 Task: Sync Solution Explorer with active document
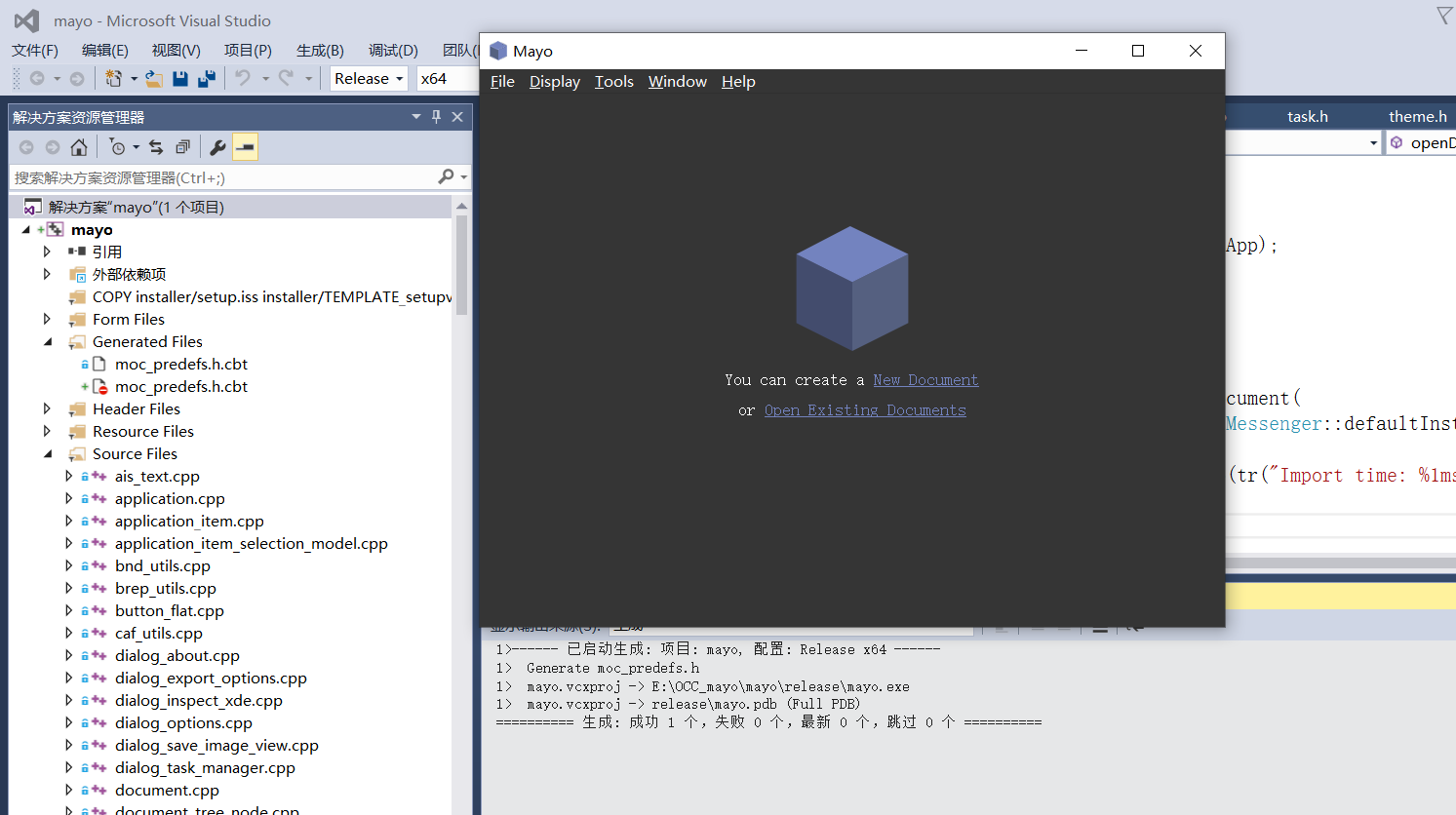click(156, 146)
